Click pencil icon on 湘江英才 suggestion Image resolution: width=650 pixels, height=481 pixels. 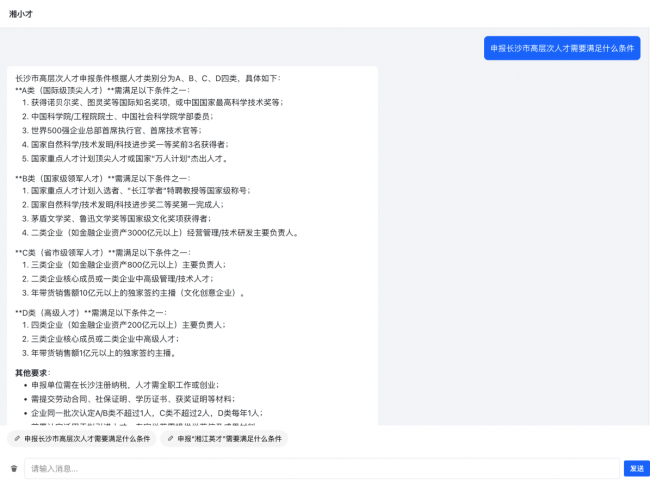pyautogui.click(x=171, y=439)
